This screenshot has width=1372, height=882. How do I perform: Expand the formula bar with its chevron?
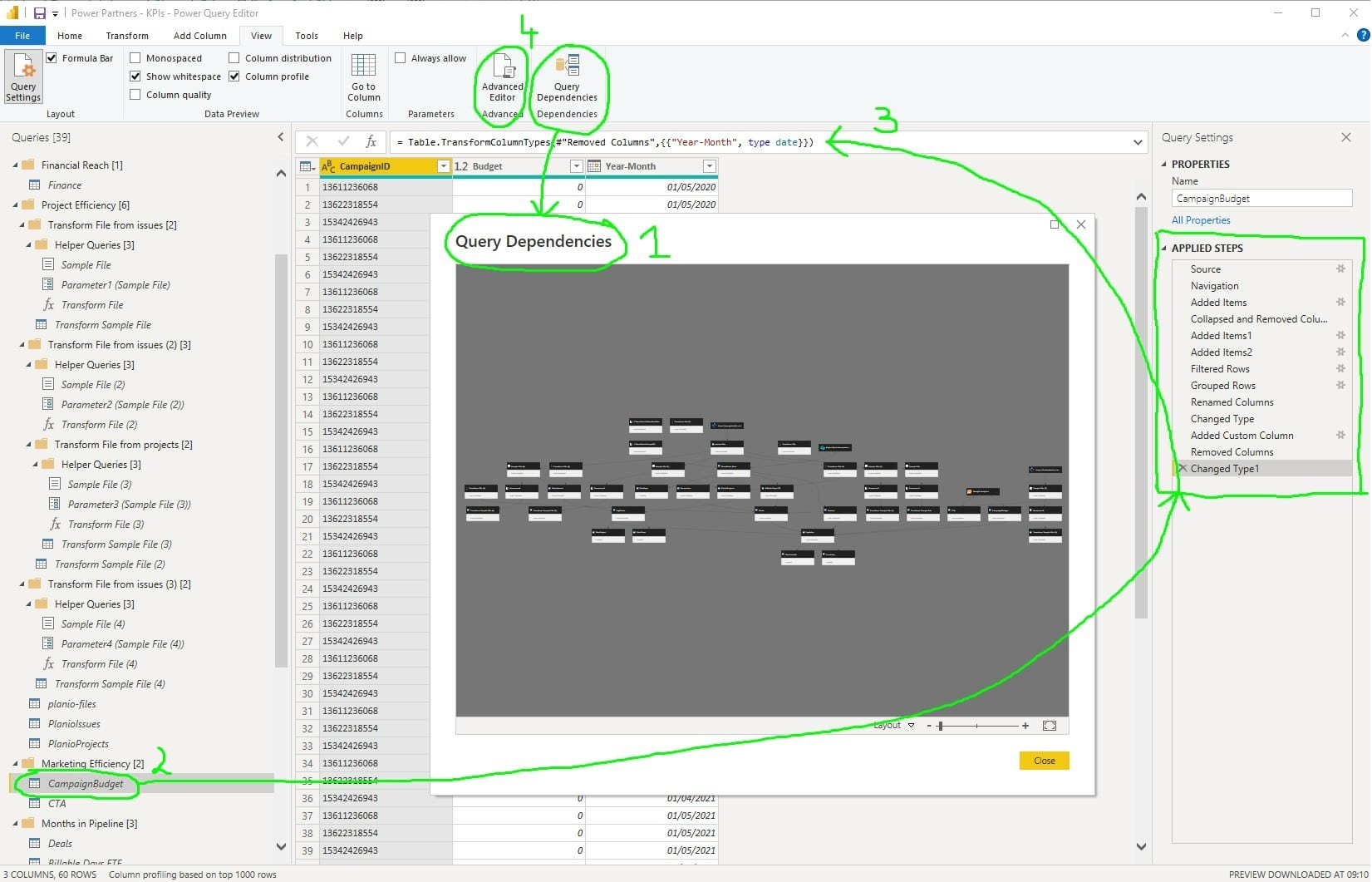click(x=1138, y=141)
